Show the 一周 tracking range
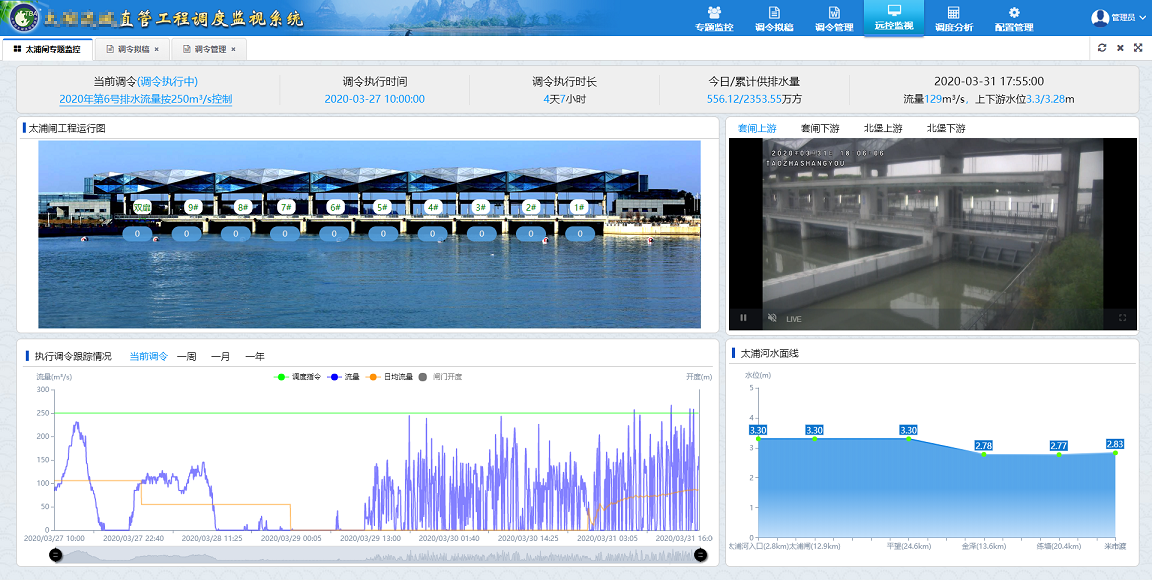This screenshot has height=580, width=1152. [187, 356]
